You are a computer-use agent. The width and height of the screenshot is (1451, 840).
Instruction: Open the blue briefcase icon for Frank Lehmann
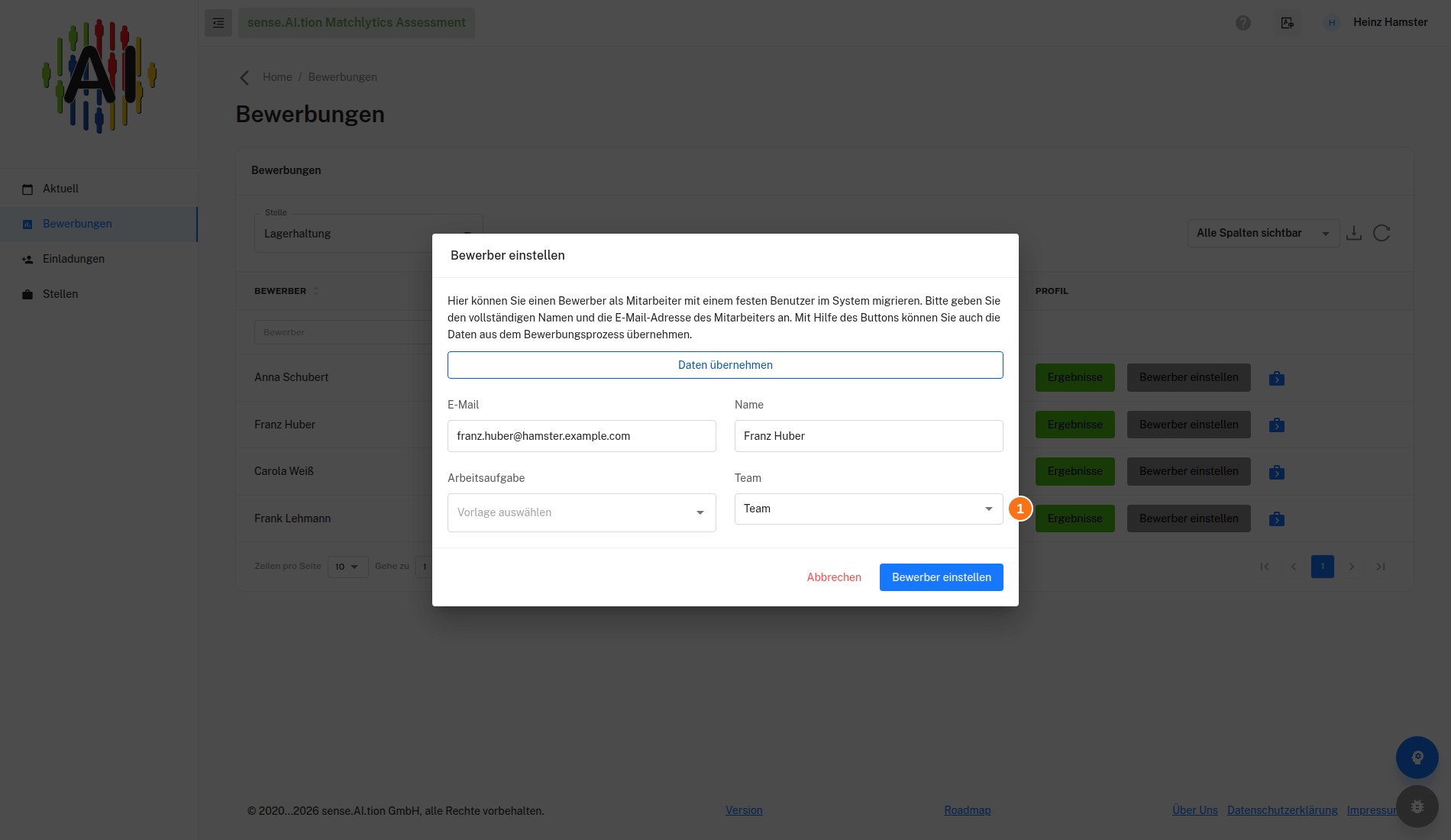click(1277, 519)
